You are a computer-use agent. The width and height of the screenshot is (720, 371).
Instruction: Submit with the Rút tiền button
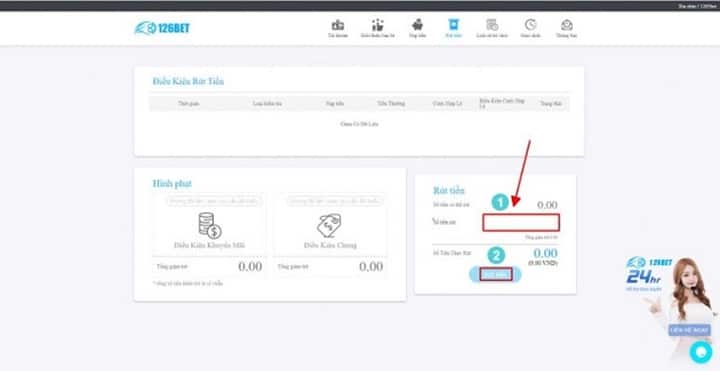[x=495, y=275]
